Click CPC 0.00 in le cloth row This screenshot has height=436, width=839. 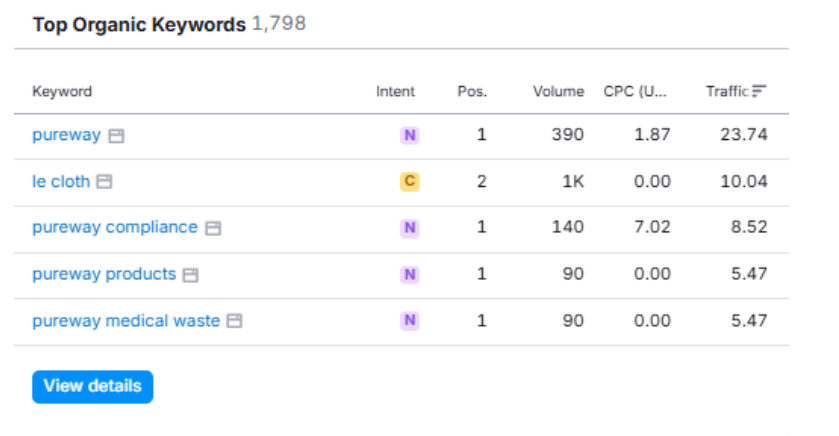pyautogui.click(x=652, y=181)
